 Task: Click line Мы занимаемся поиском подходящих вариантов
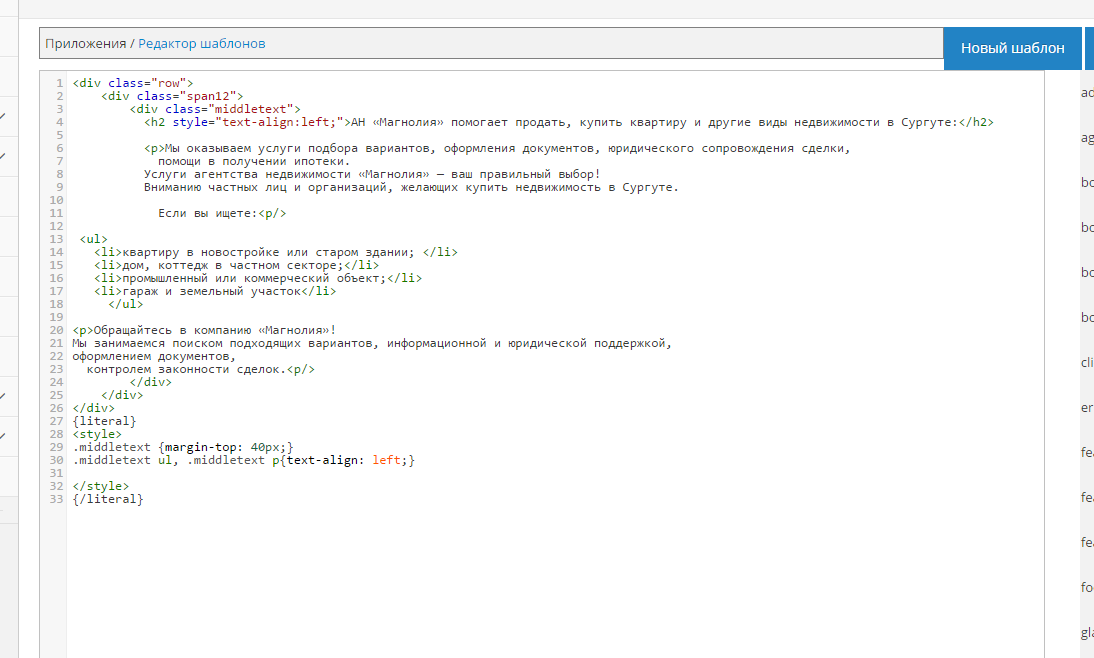point(372,343)
